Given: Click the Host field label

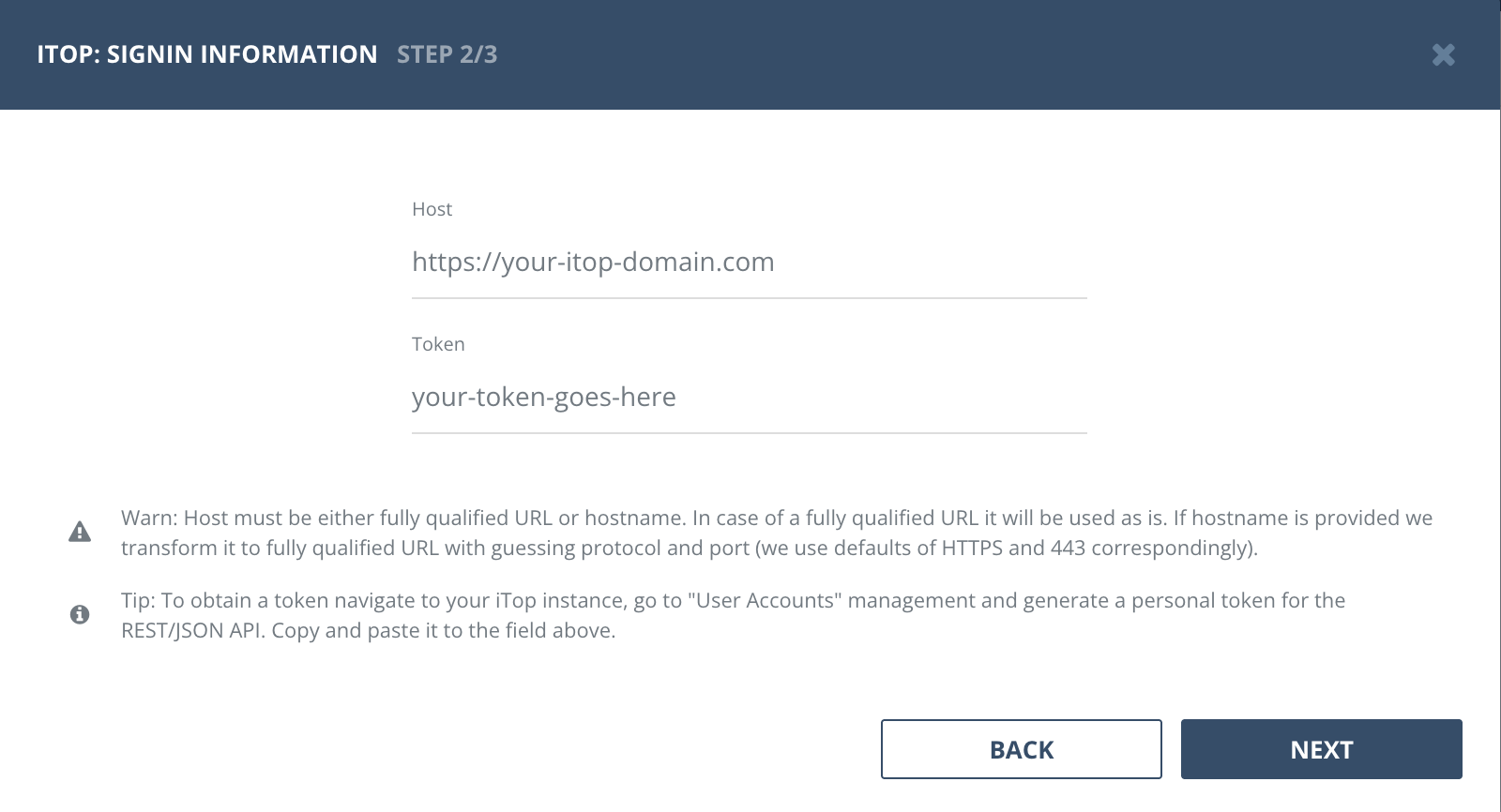Looking at the screenshot, I should pos(431,209).
